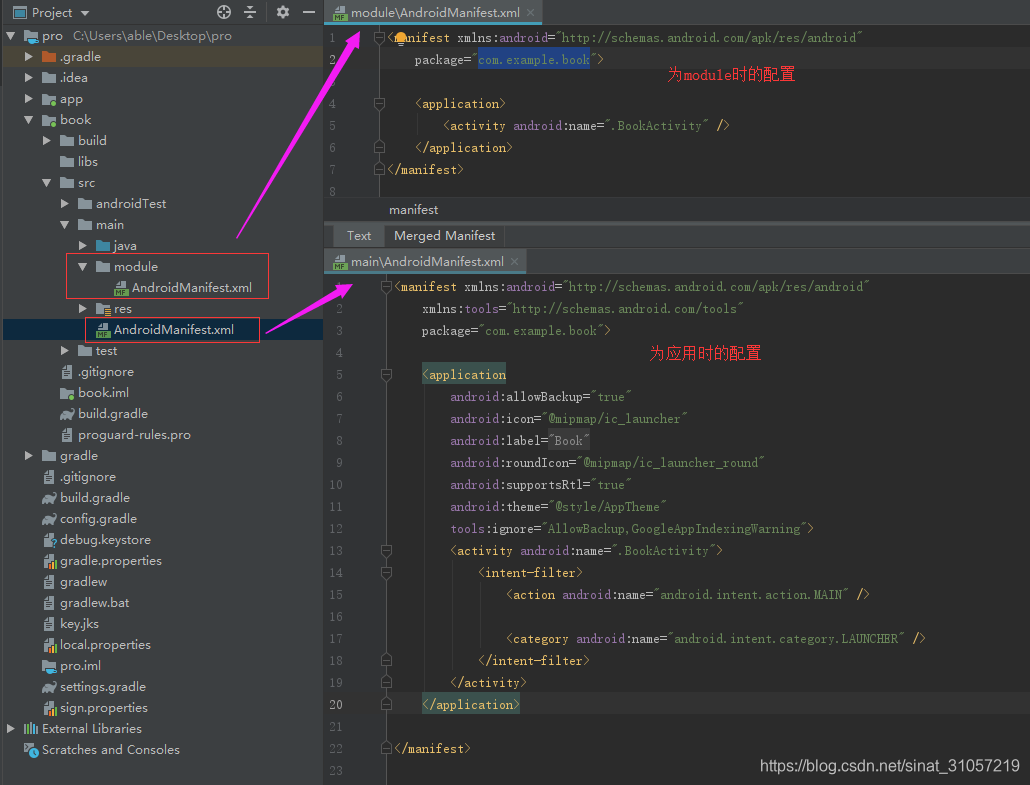Expand the .gradle folder
Screen dimensions: 1030x785
click(x=28, y=56)
